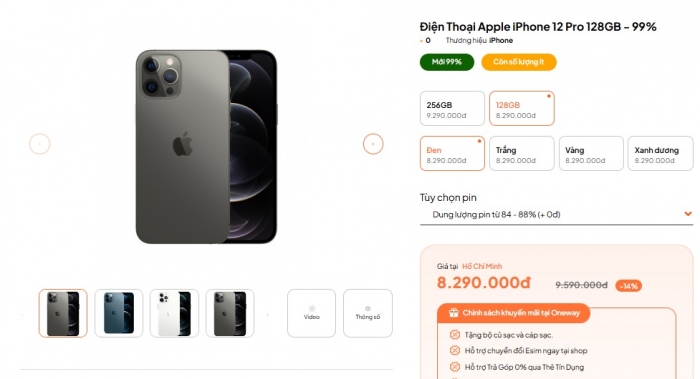Click the iPhone brand link
700x379 pixels.
point(501,41)
